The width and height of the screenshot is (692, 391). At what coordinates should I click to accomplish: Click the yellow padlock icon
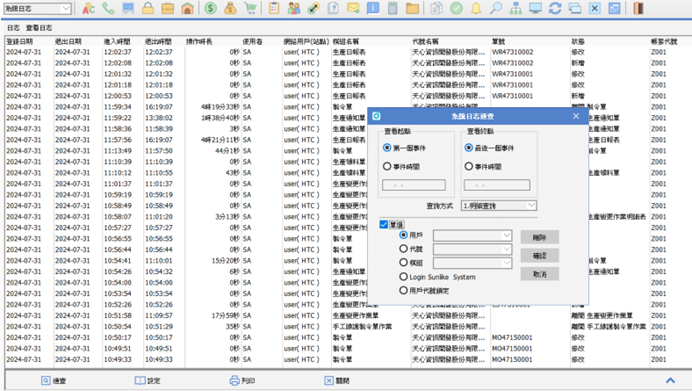148,8
